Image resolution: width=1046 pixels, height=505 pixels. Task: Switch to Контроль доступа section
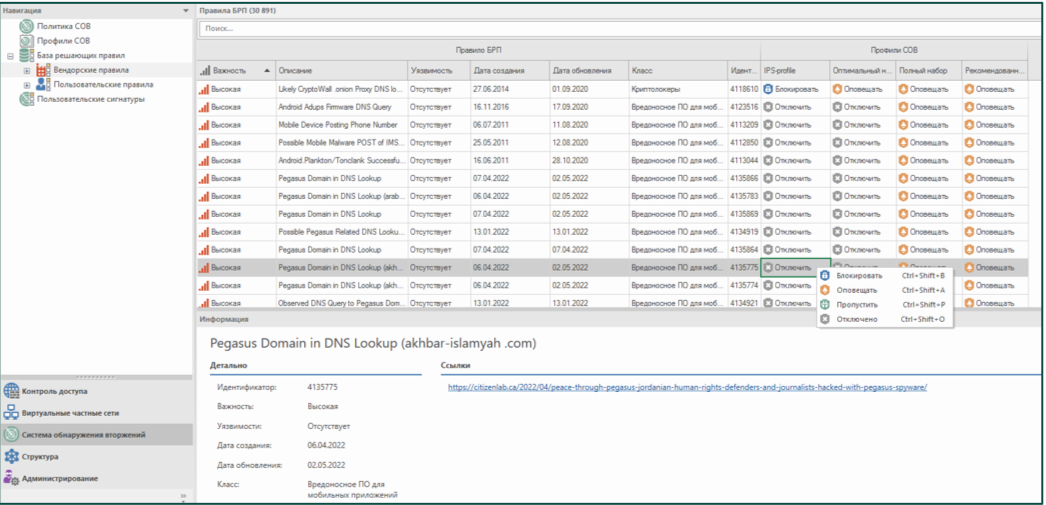click(97, 392)
